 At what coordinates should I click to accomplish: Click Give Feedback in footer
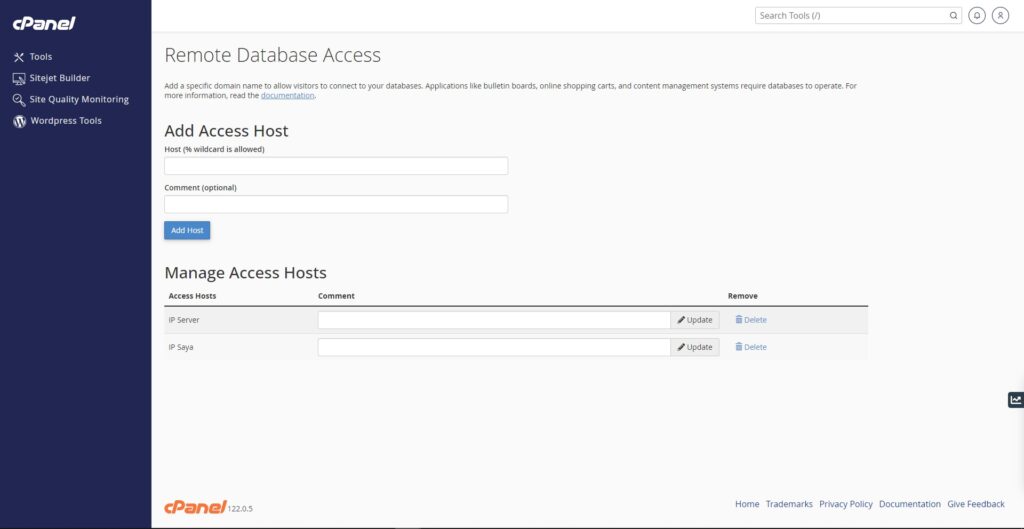[976, 504]
